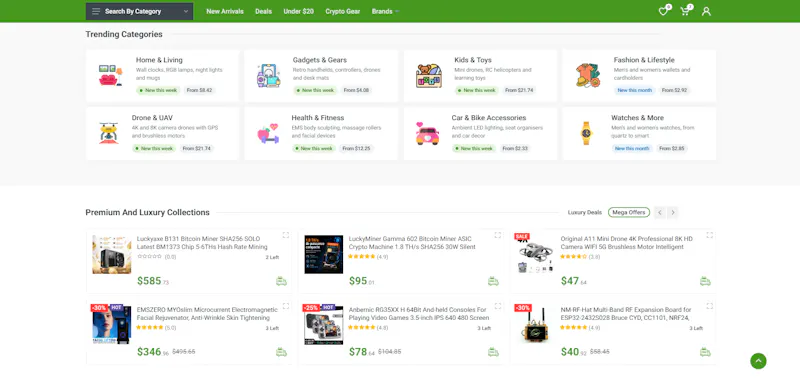Open Car & Bike Accessories category link
The width and height of the screenshot is (800, 382).
[489, 117]
